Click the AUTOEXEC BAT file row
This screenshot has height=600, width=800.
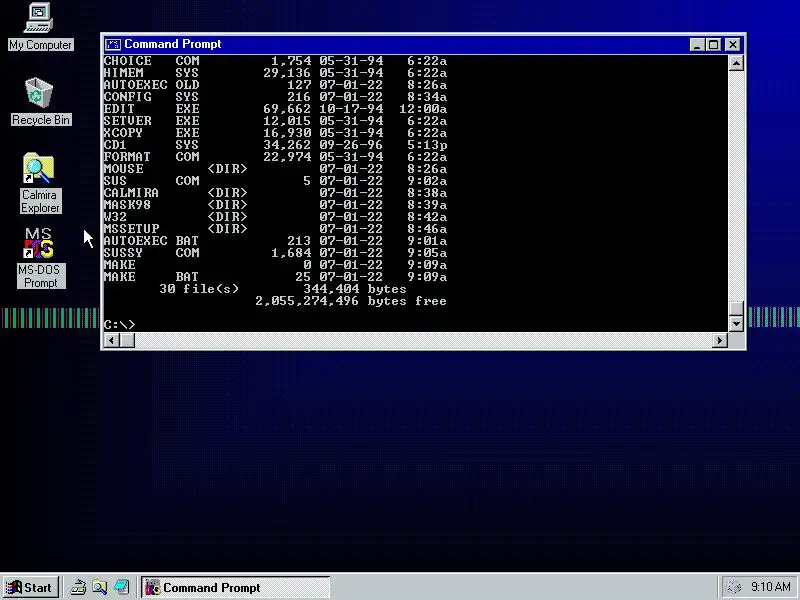click(275, 241)
